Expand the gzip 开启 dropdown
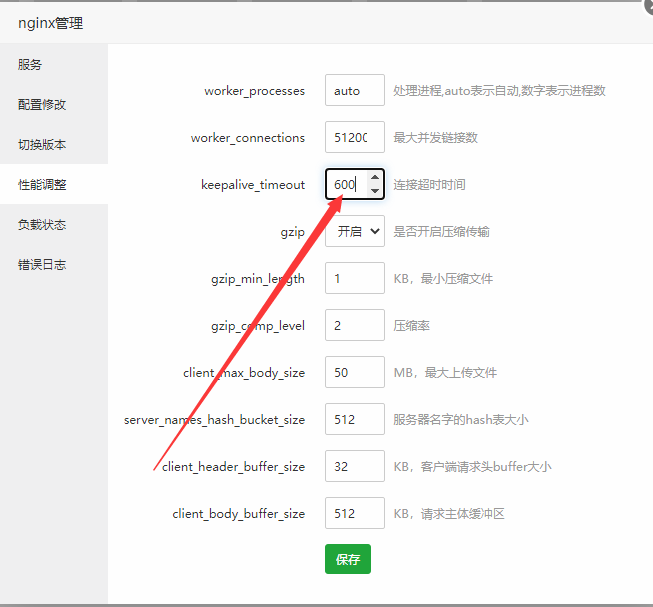This screenshot has width=653, height=607. tap(354, 231)
